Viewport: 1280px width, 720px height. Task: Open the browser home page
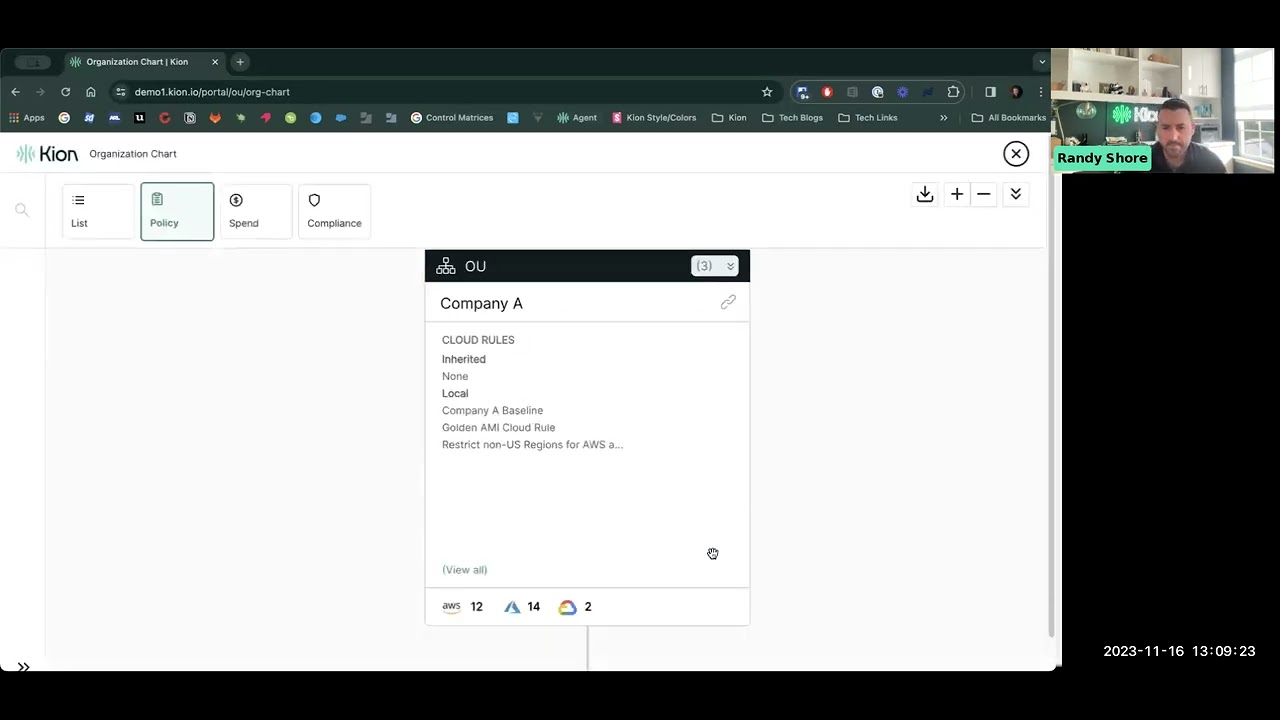[x=90, y=92]
